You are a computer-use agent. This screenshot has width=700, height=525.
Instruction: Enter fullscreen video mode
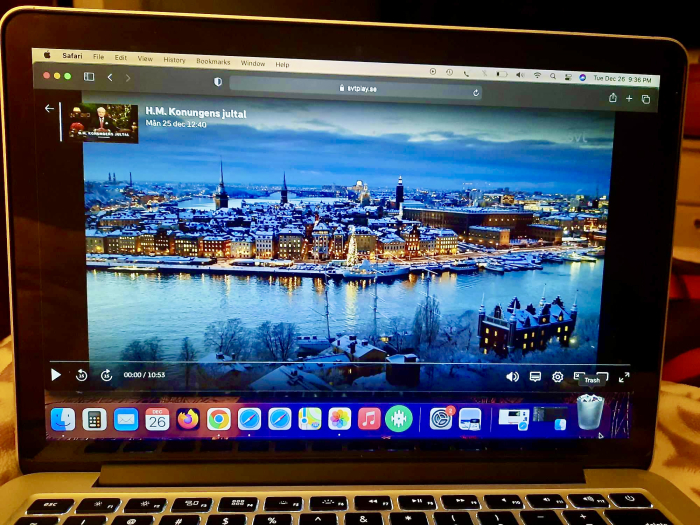tap(624, 377)
